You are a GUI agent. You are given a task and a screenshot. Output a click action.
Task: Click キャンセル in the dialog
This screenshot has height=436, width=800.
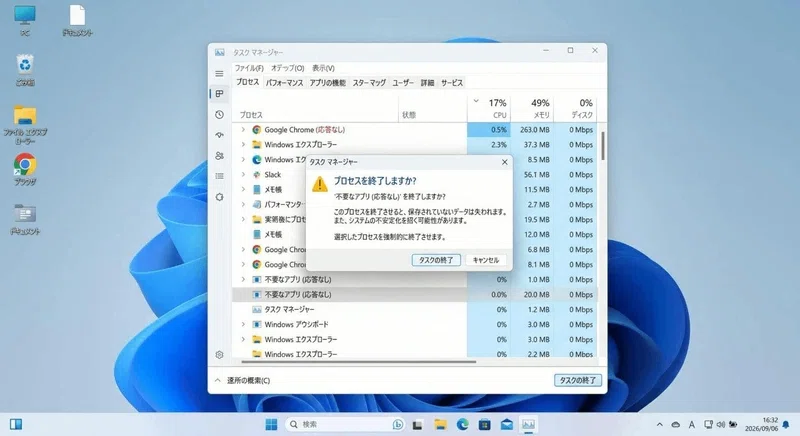tap(486, 260)
